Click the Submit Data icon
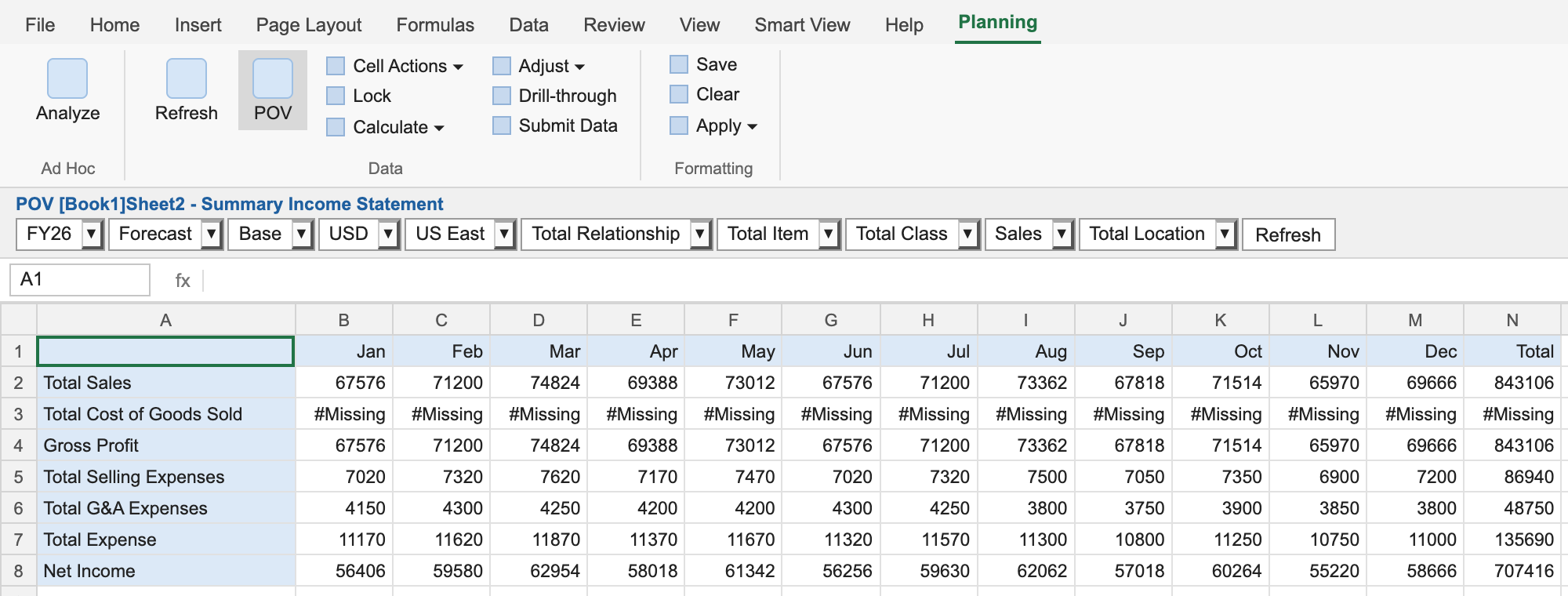Image resolution: width=1568 pixels, height=596 pixels. [502, 125]
